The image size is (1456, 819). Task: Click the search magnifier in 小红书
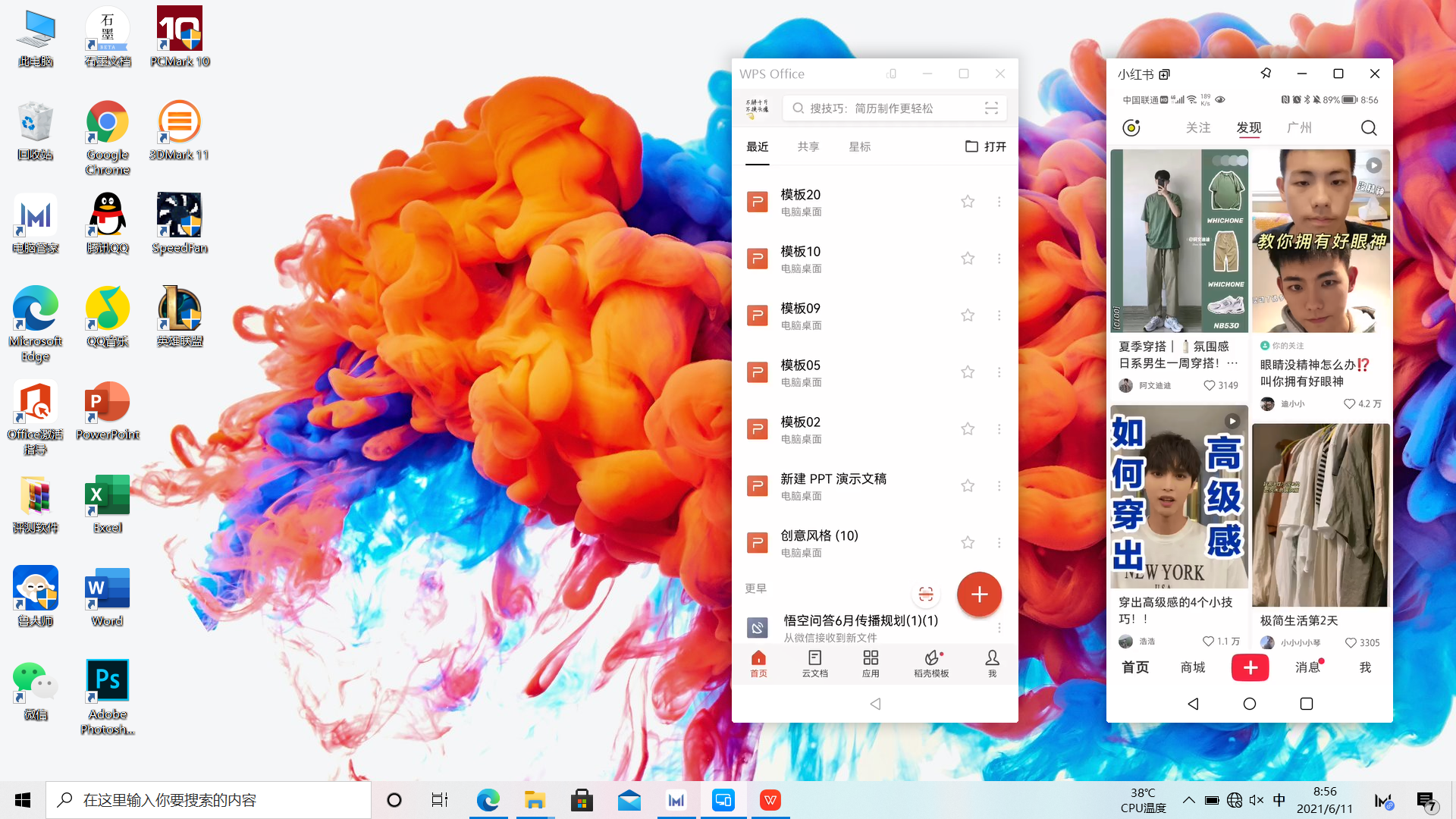click(1368, 128)
